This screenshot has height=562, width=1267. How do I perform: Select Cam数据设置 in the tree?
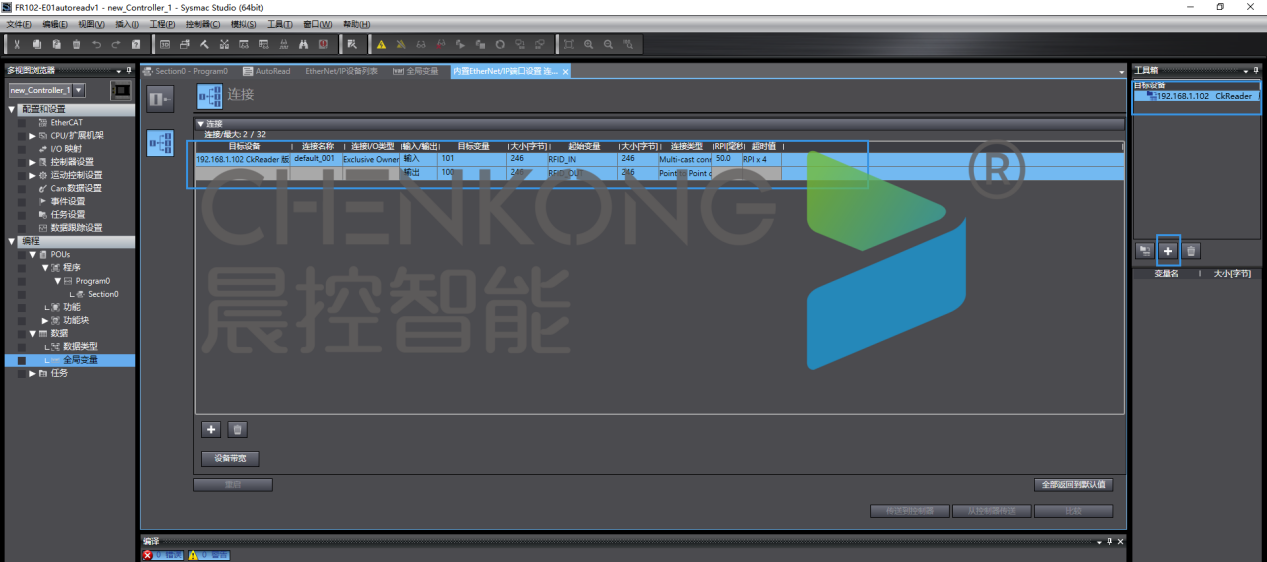tap(76, 188)
